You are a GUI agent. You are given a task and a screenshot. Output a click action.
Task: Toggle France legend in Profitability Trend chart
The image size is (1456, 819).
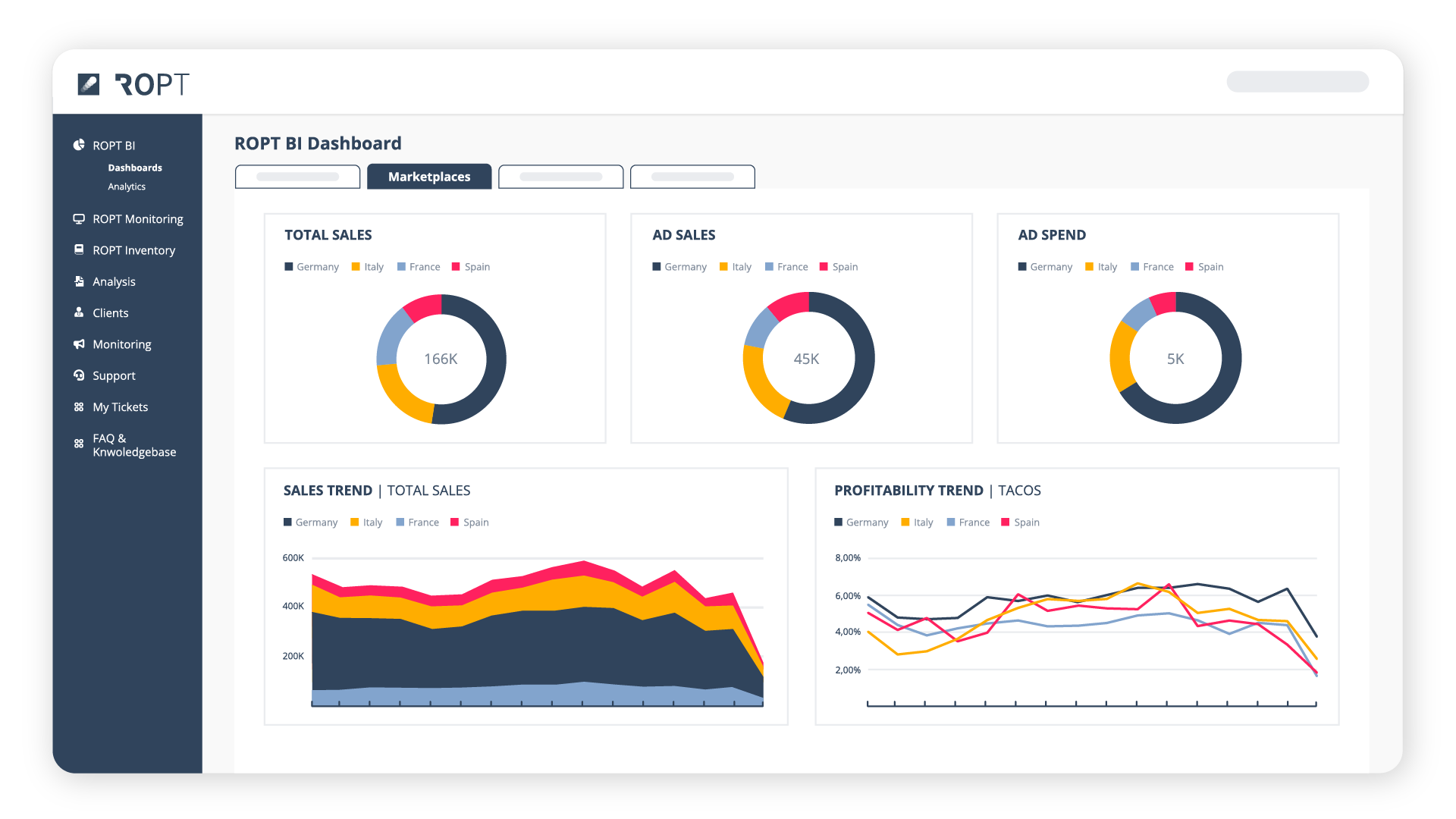point(968,522)
